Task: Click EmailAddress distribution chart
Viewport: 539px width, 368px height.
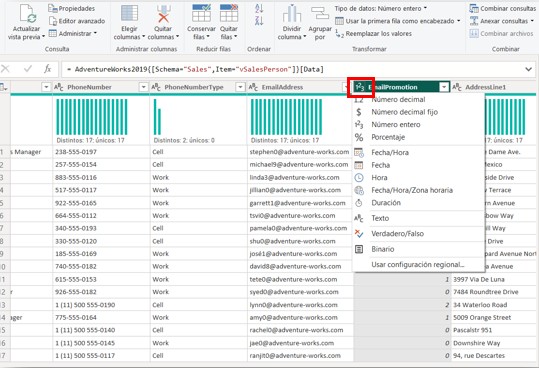Action: 286,117
